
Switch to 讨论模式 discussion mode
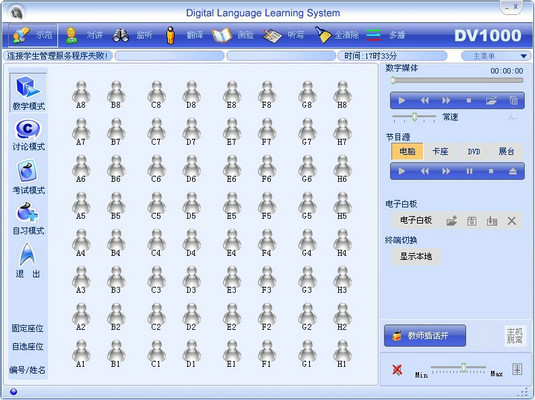pyautogui.click(x=29, y=135)
